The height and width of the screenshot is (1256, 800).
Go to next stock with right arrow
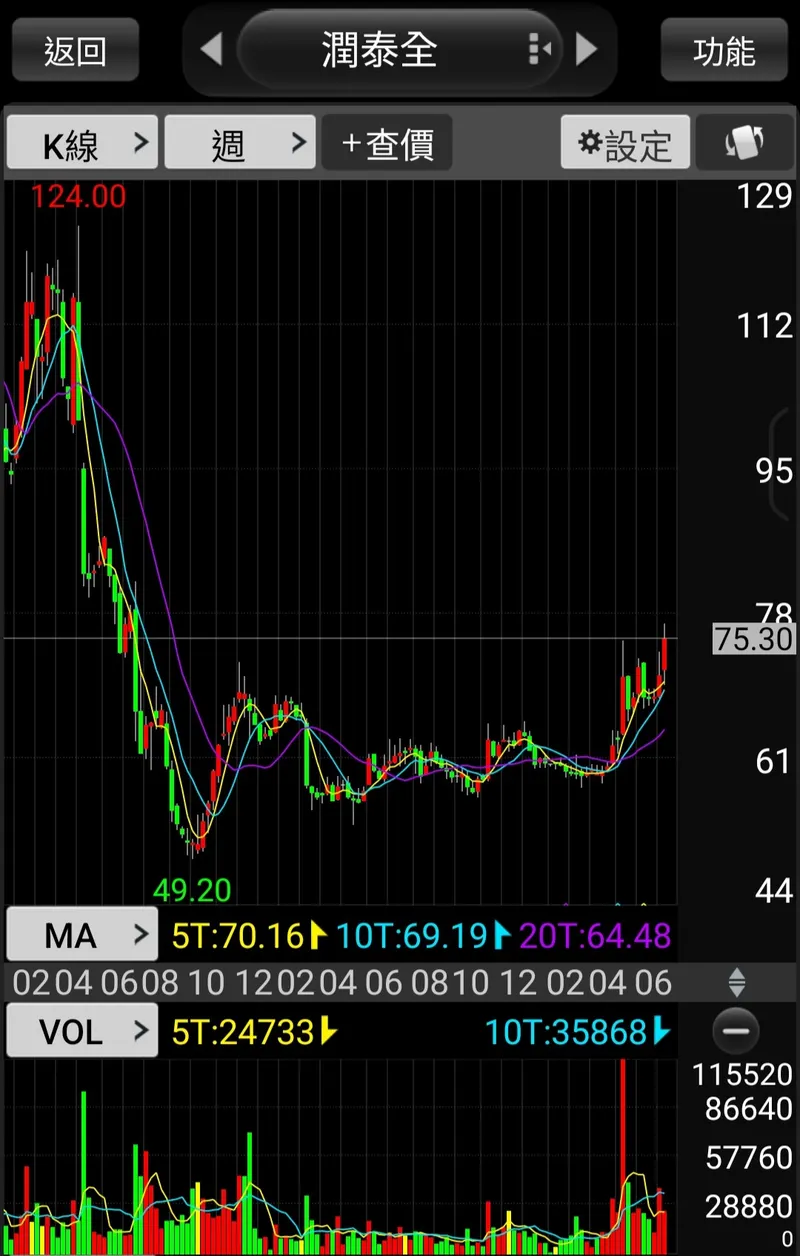587,49
